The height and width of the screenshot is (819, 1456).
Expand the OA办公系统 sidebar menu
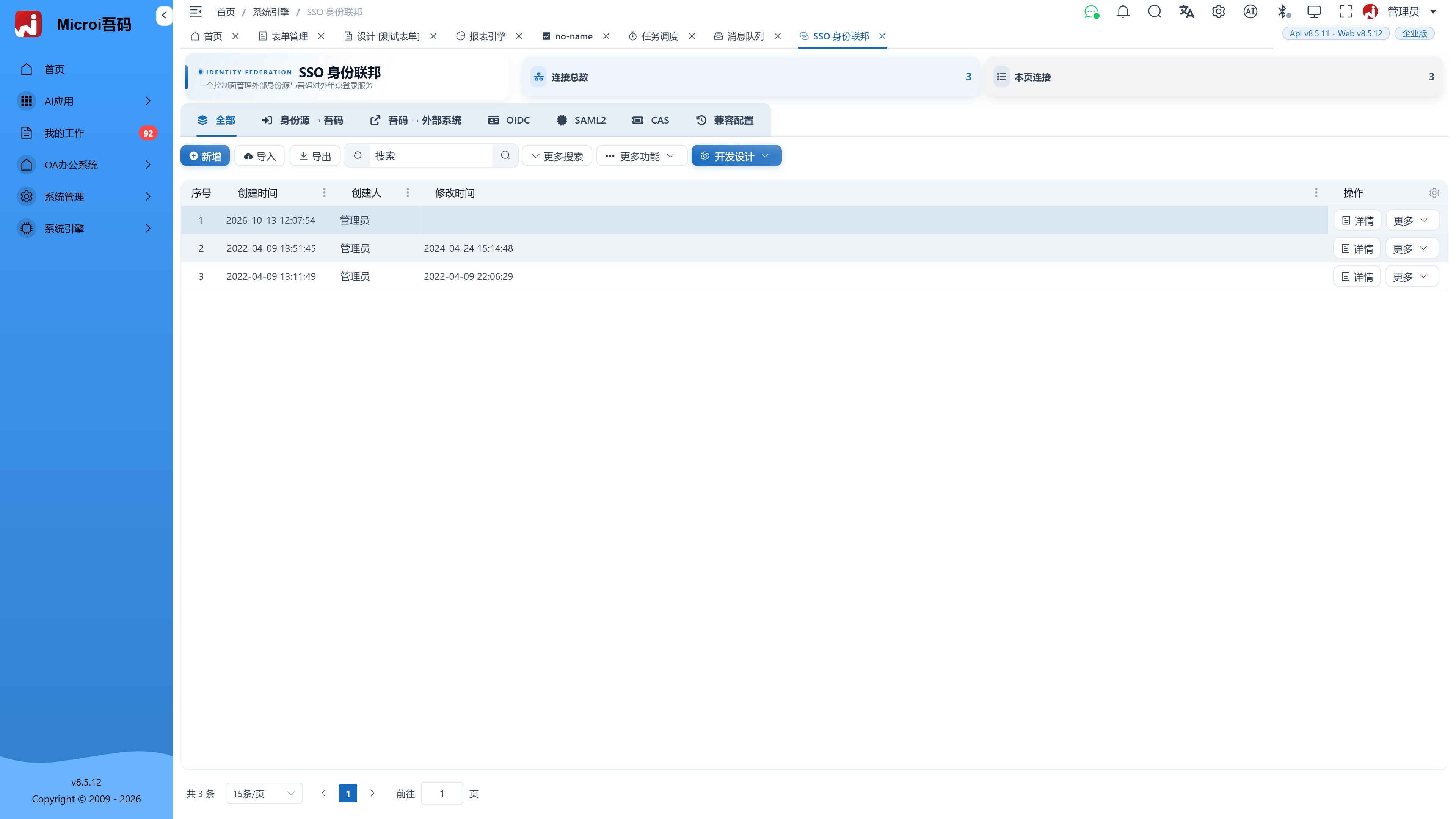[x=86, y=165]
